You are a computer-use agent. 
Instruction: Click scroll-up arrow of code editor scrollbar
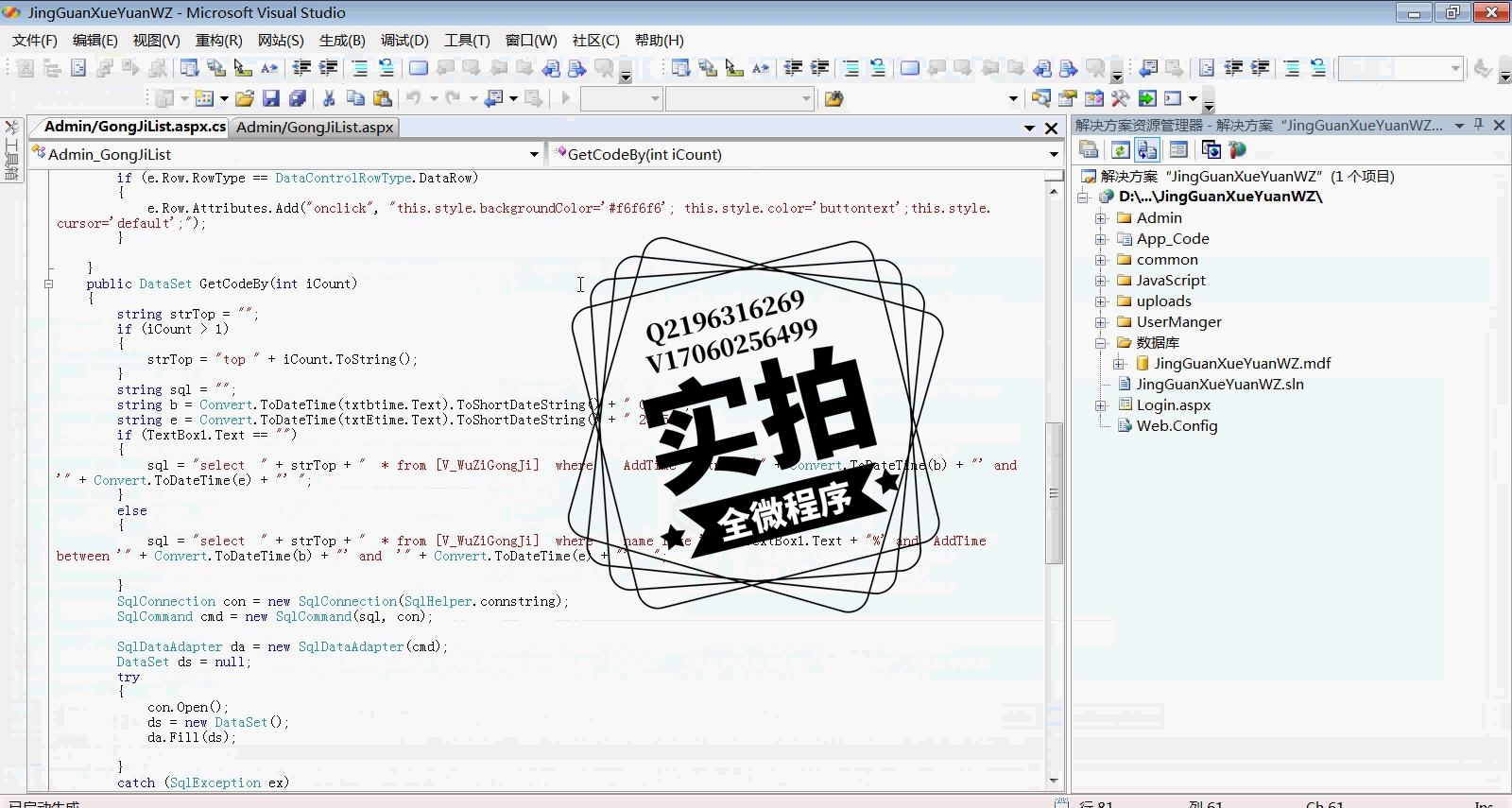[1054, 192]
